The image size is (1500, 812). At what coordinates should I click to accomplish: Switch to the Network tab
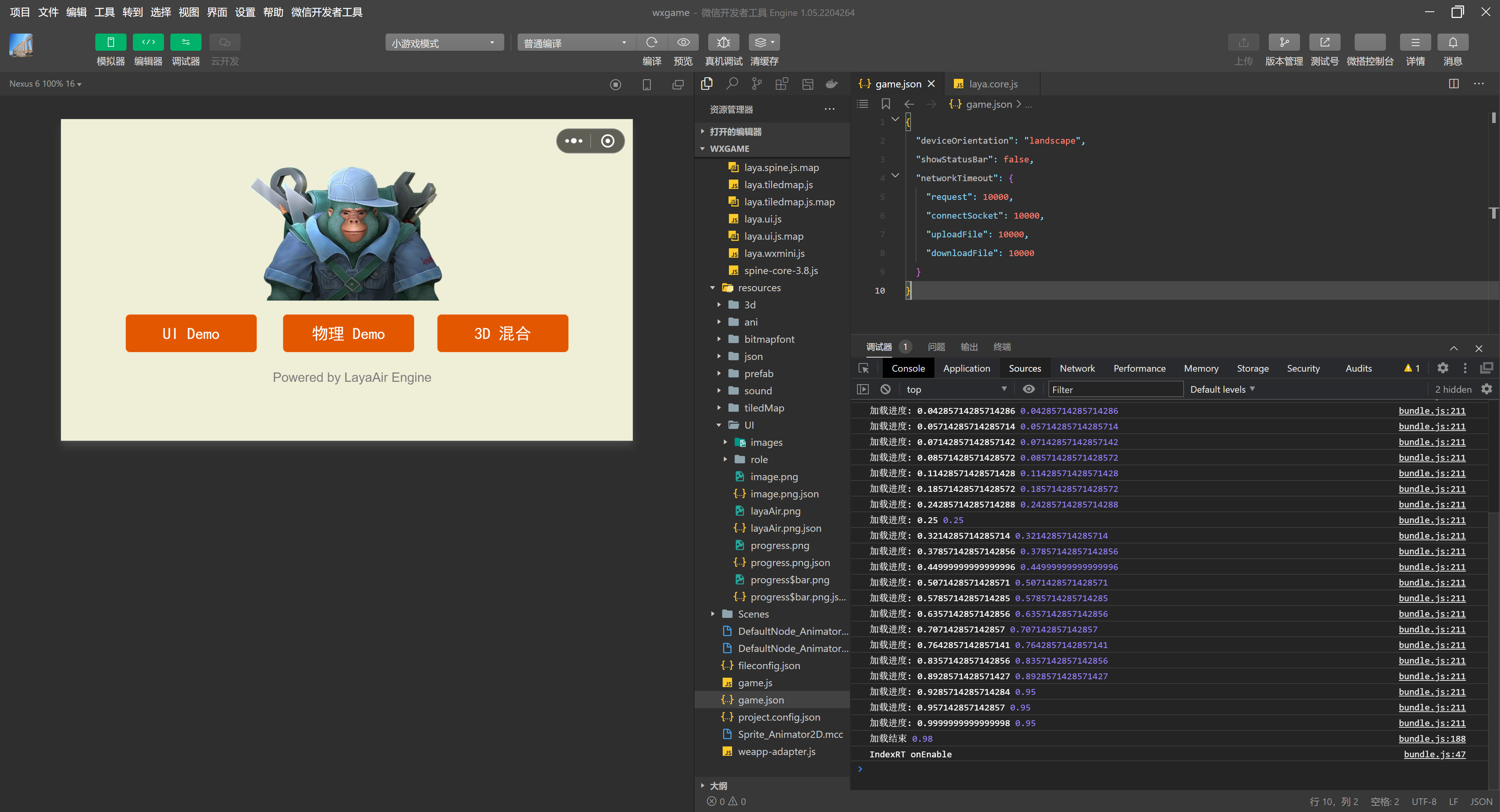(1077, 368)
